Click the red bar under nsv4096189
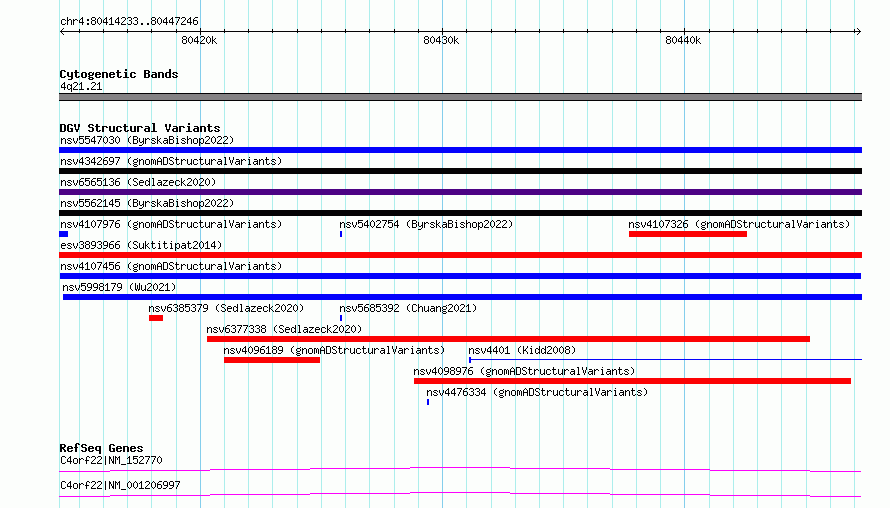 [272, 360]
